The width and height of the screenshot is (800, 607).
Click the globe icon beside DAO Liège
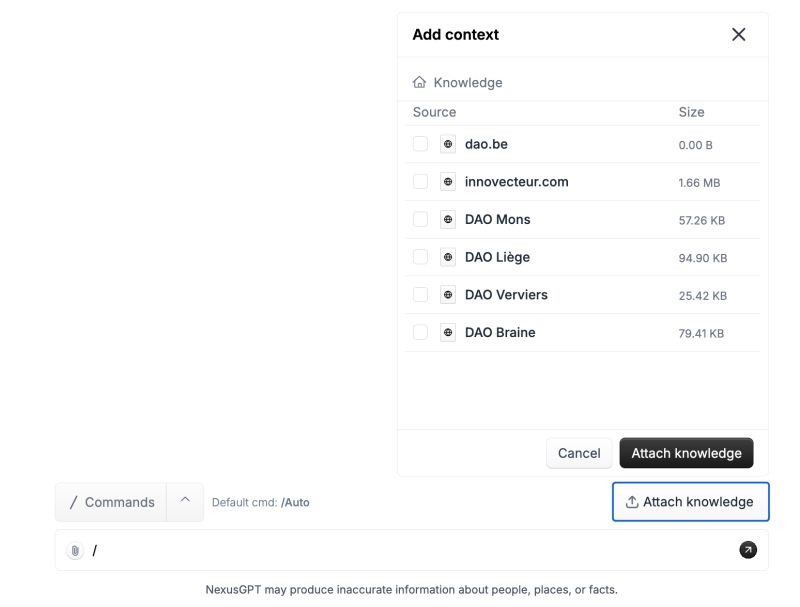pos(448,257)
